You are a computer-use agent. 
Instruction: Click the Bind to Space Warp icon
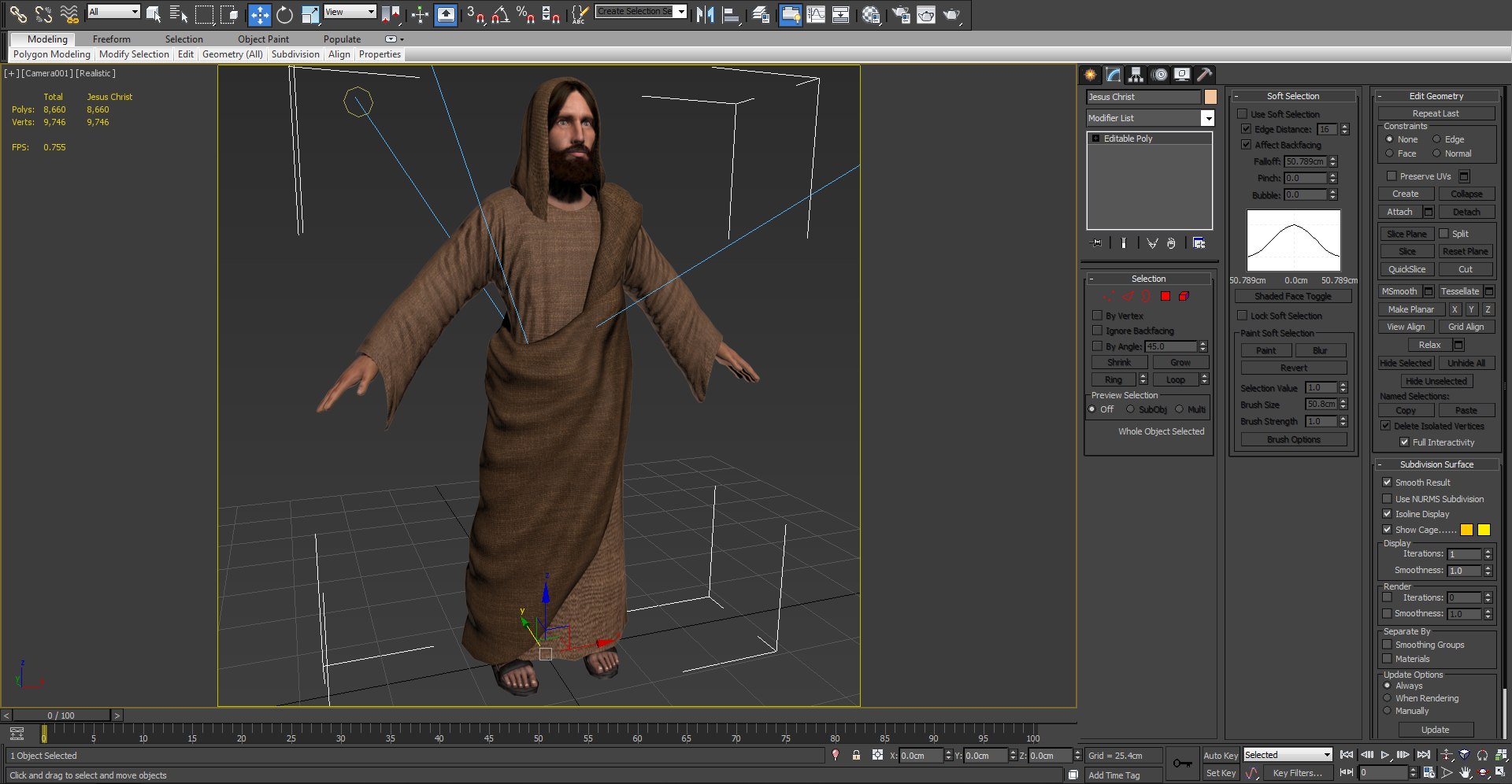69,14
